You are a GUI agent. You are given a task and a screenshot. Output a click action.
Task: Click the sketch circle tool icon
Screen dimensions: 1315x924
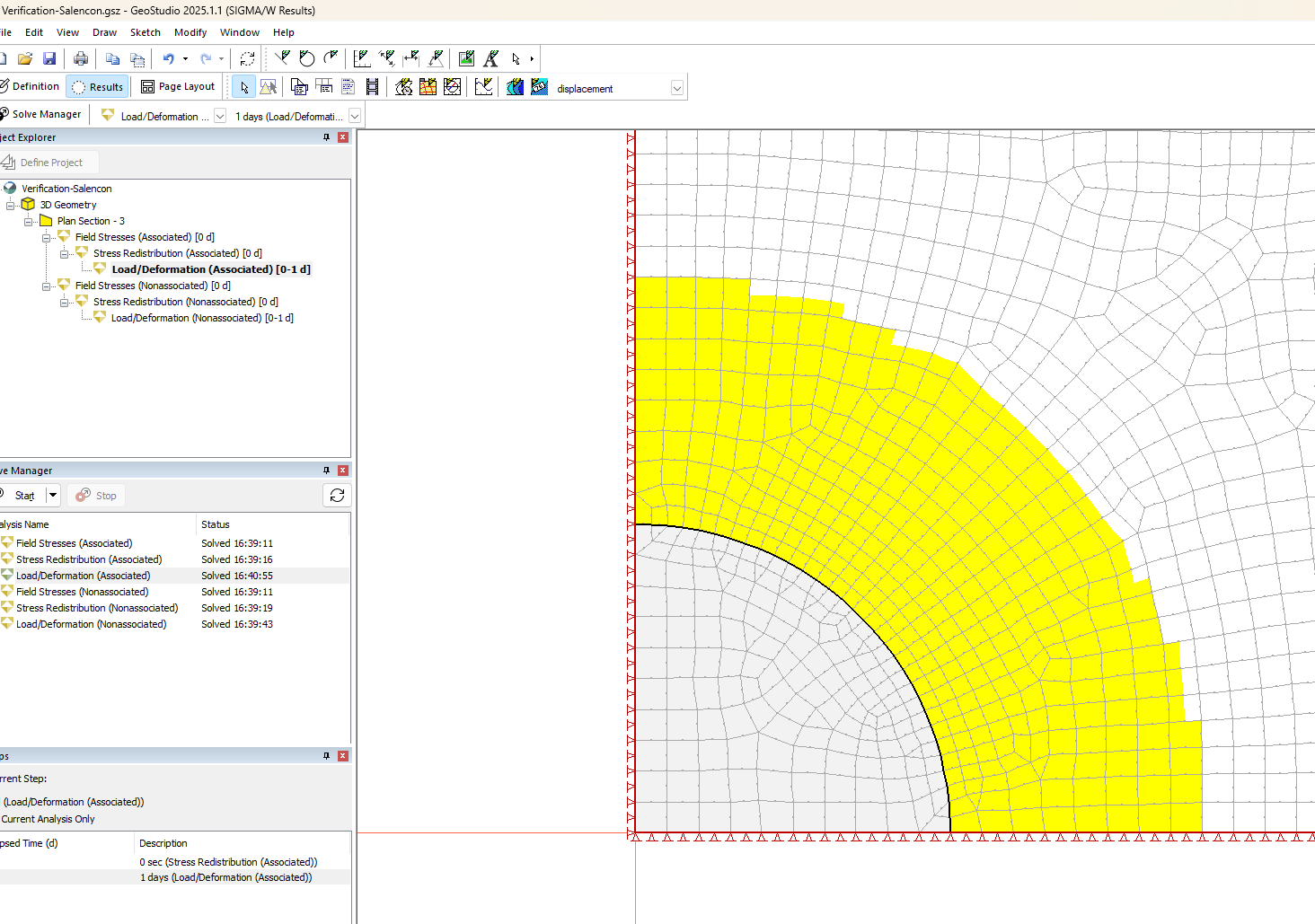coord(307,59)
